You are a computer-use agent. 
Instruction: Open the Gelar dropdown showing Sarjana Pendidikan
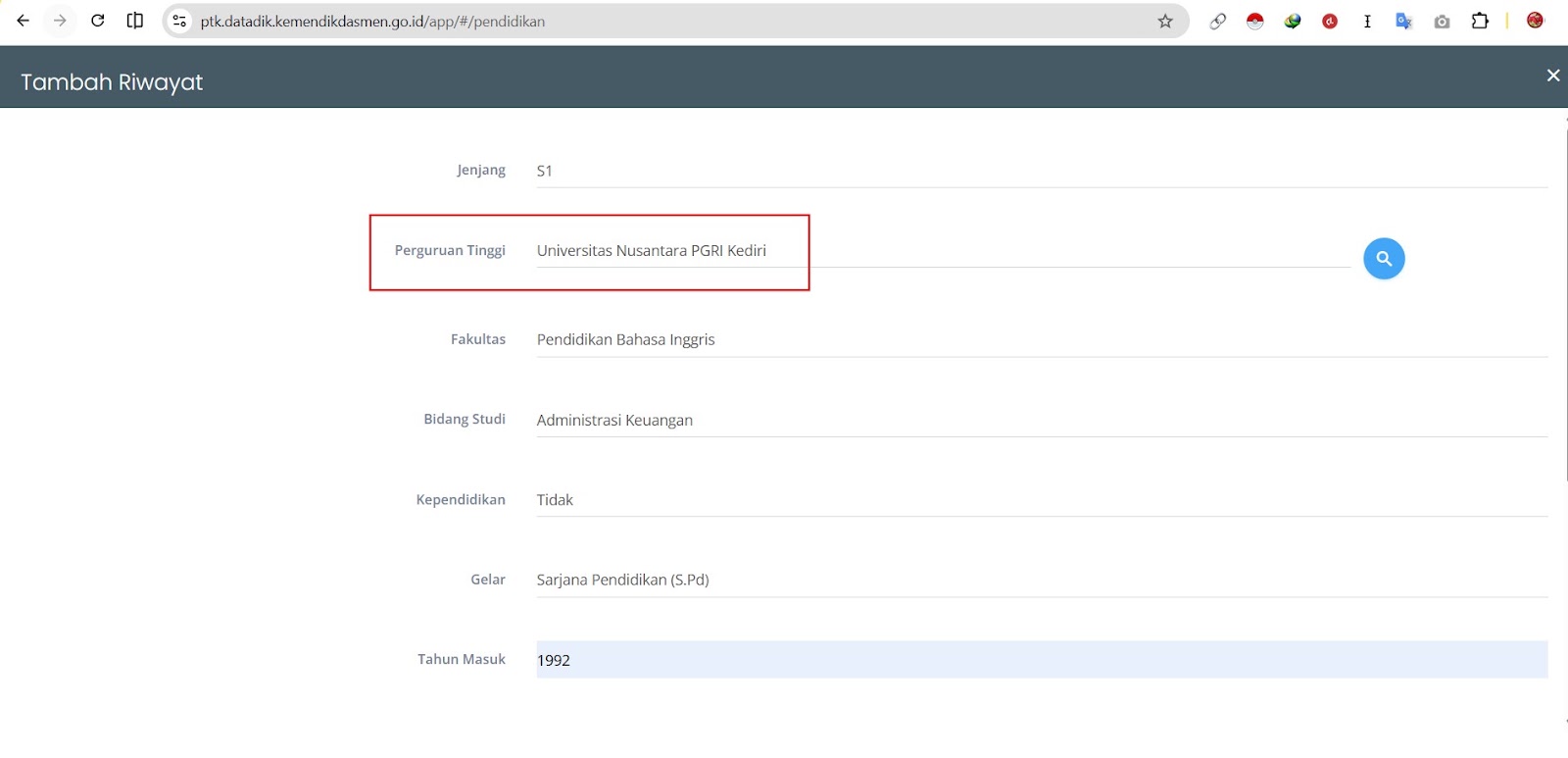click(x=1042, y=580)
